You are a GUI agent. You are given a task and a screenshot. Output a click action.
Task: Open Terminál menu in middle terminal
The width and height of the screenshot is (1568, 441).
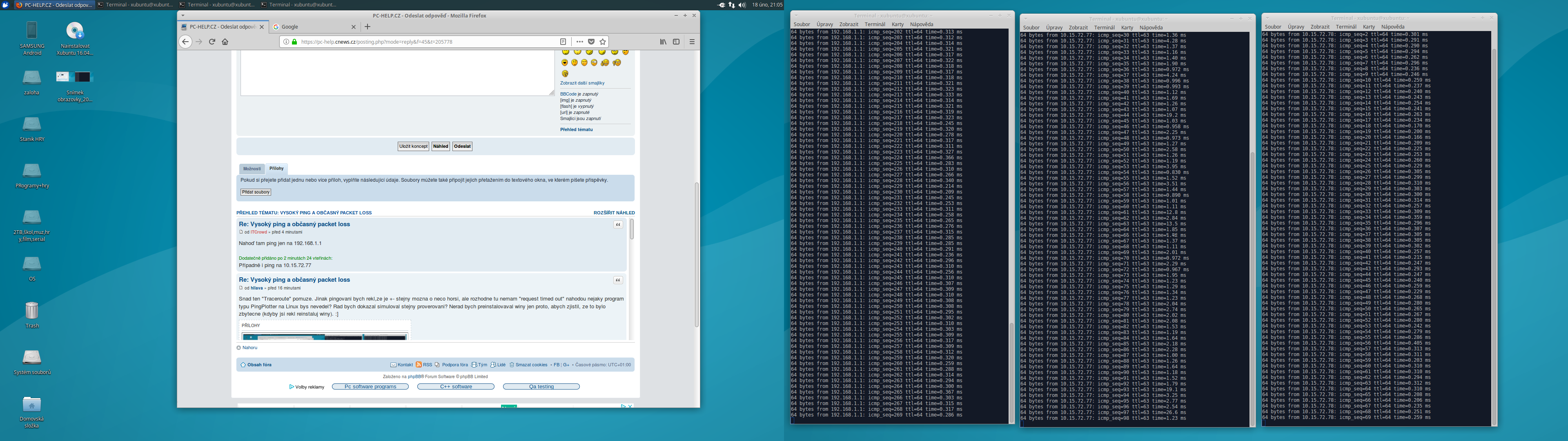1104,27
